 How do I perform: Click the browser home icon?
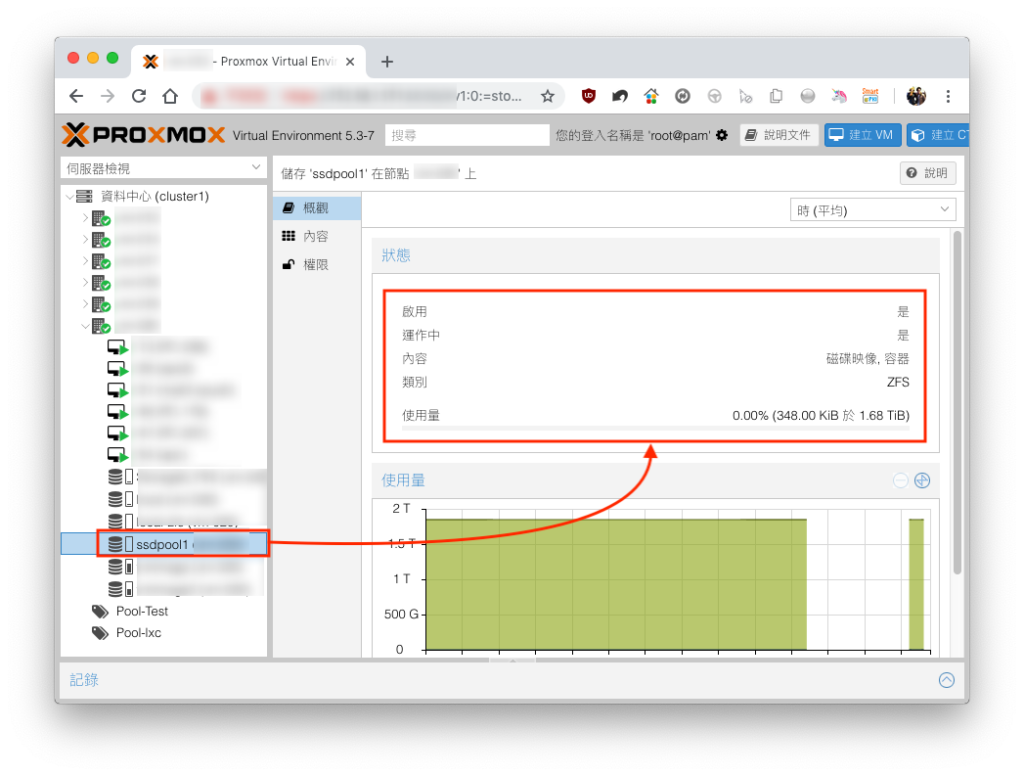click(170, 96)
